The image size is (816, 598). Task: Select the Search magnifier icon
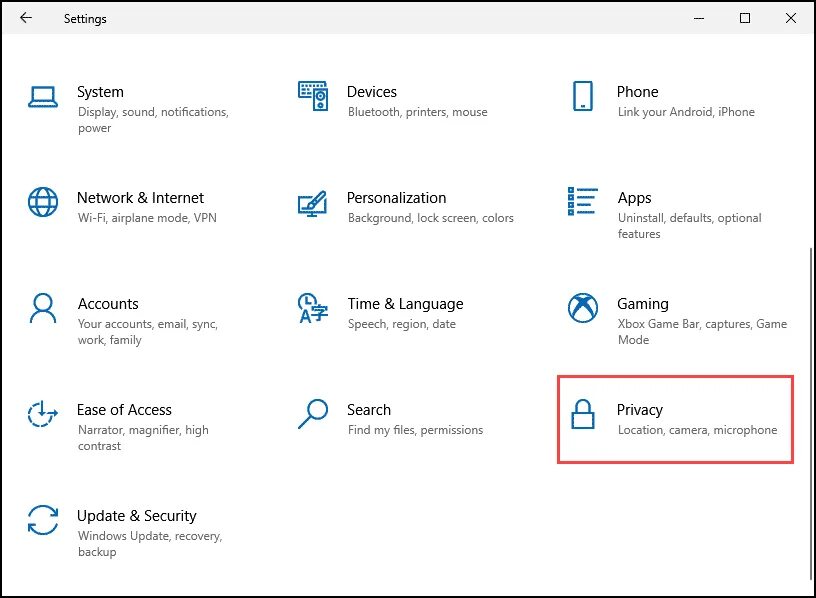click(313, 414)
